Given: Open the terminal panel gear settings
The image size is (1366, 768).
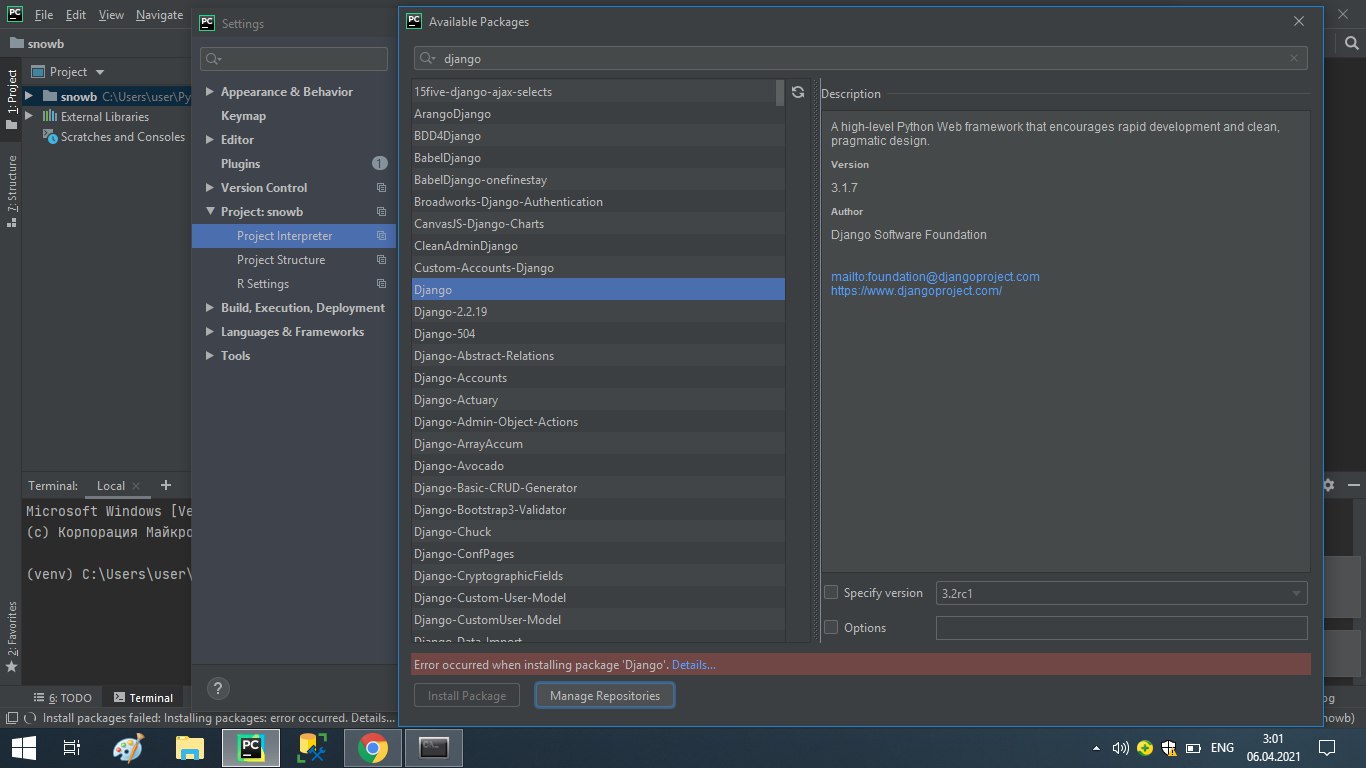Looking at the screenshot, I should (1328, 485).
